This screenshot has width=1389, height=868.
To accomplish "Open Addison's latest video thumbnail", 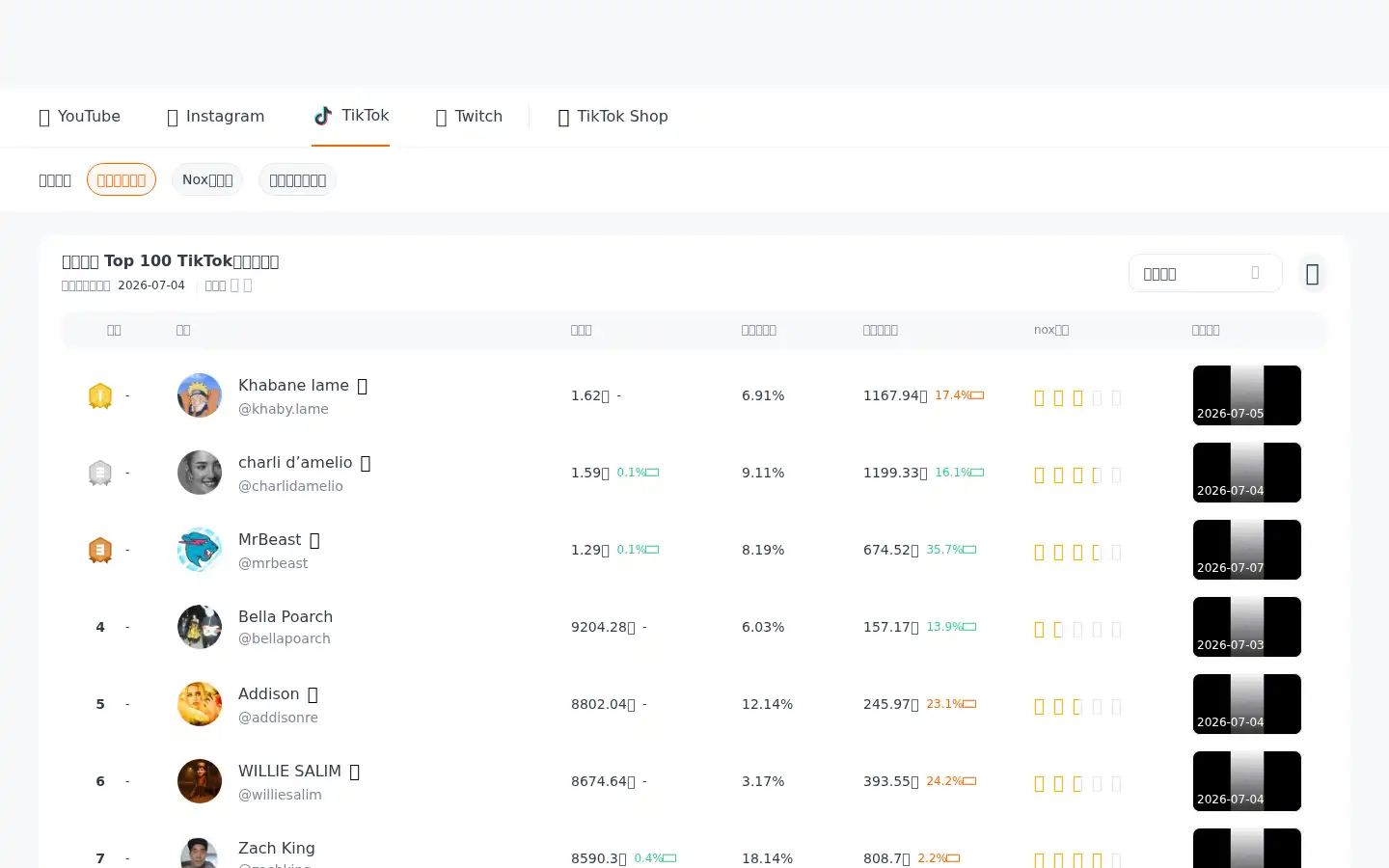I will [1247, 704].
